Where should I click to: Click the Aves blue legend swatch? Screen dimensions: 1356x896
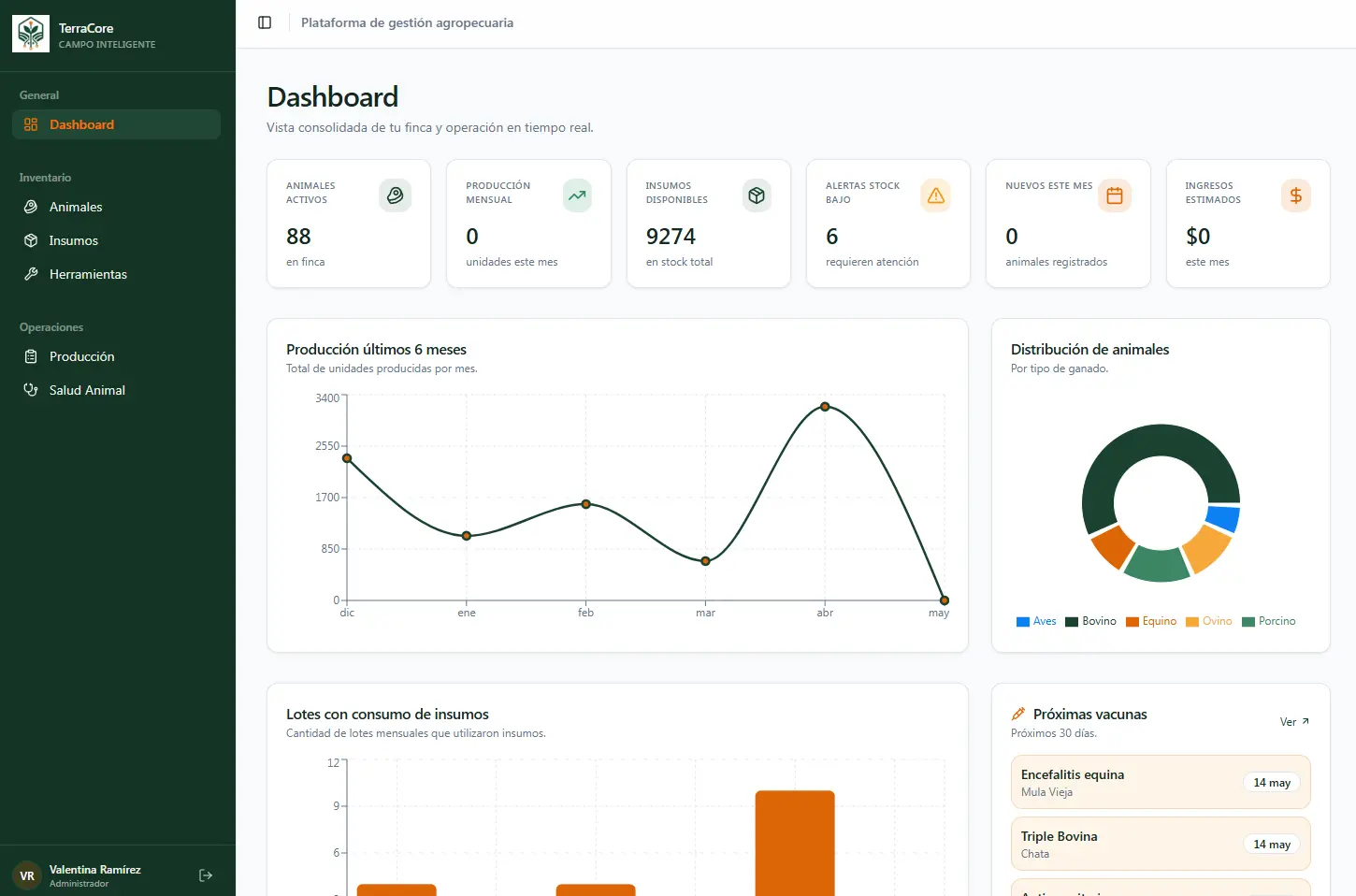coord(1023,622)
